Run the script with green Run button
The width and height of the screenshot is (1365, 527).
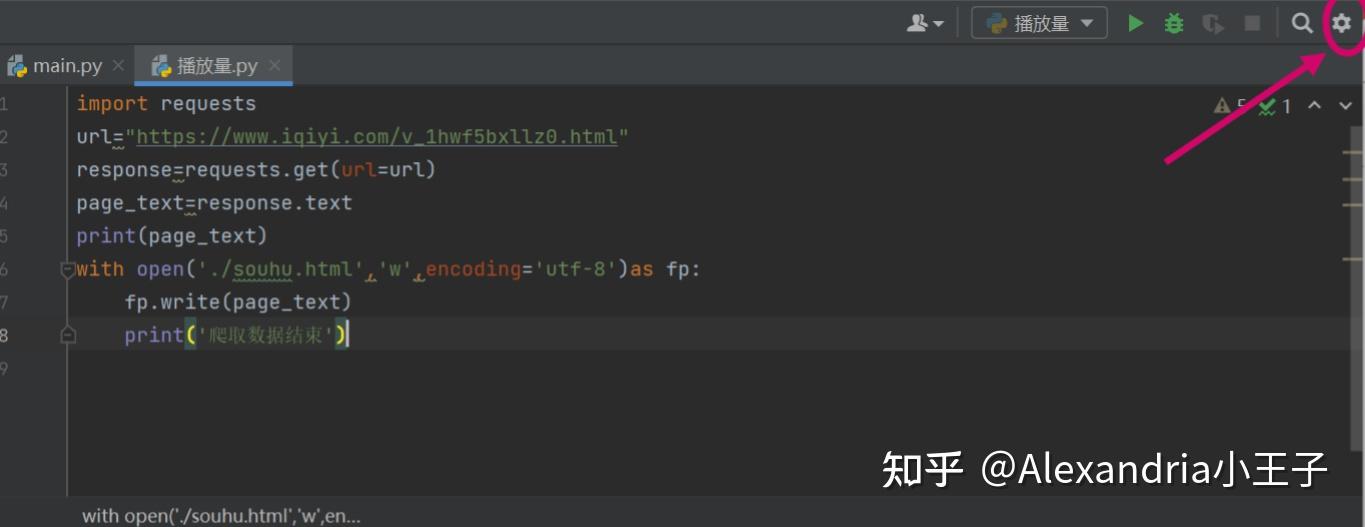1135,23
